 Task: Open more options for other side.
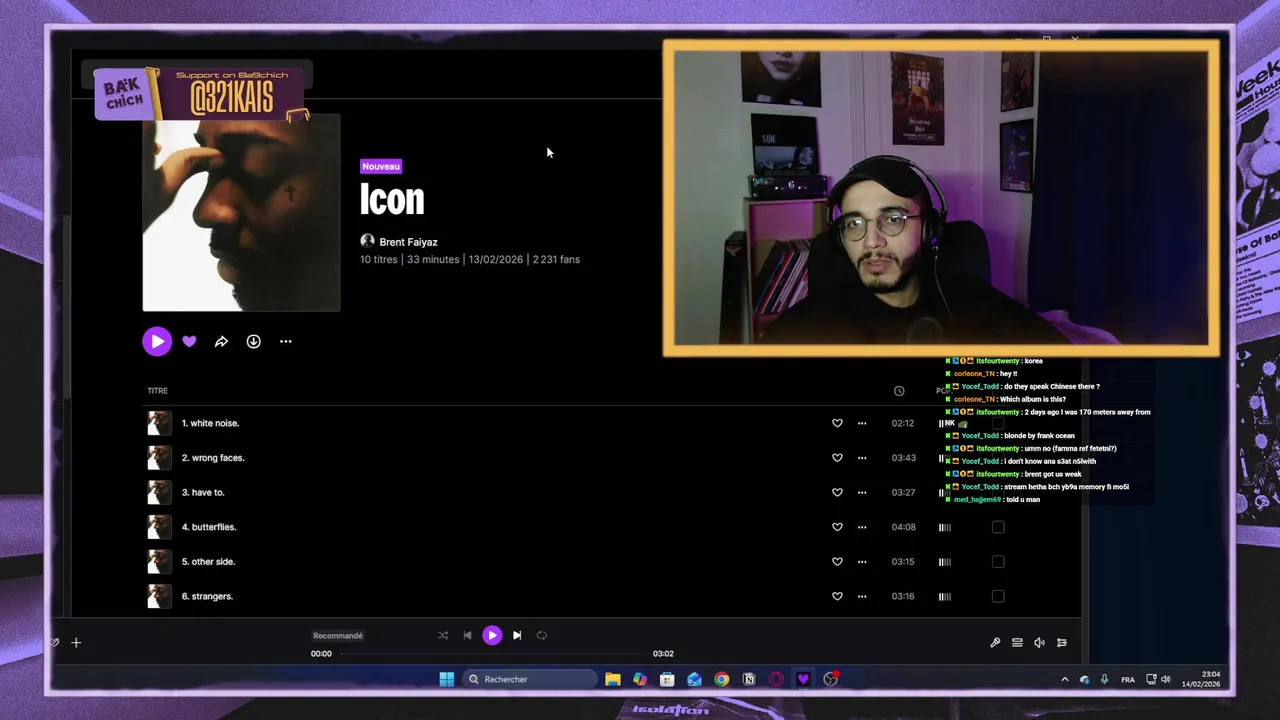(862, 561)
